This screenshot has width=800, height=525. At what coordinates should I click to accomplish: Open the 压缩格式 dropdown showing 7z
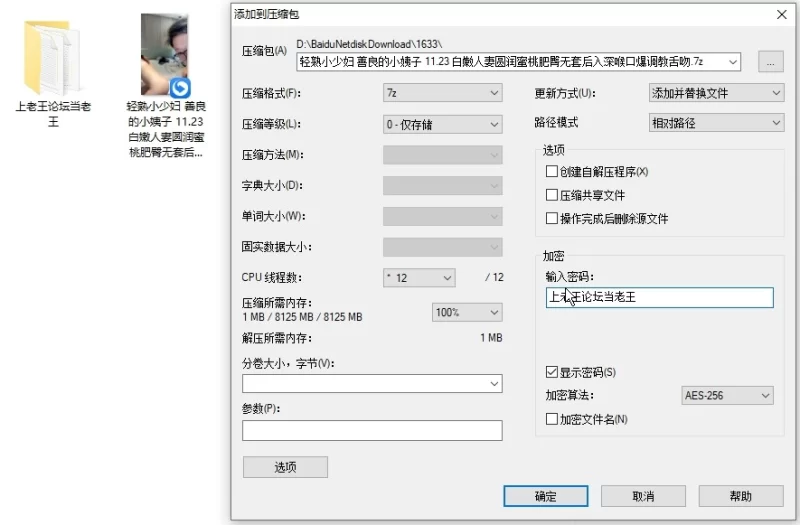click(442, 94)
